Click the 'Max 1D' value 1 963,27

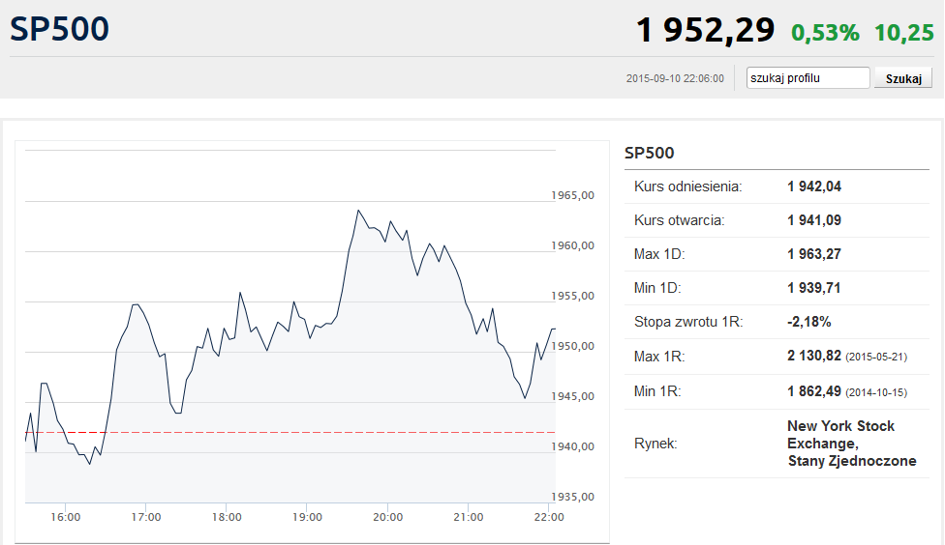tap(814, 254)
